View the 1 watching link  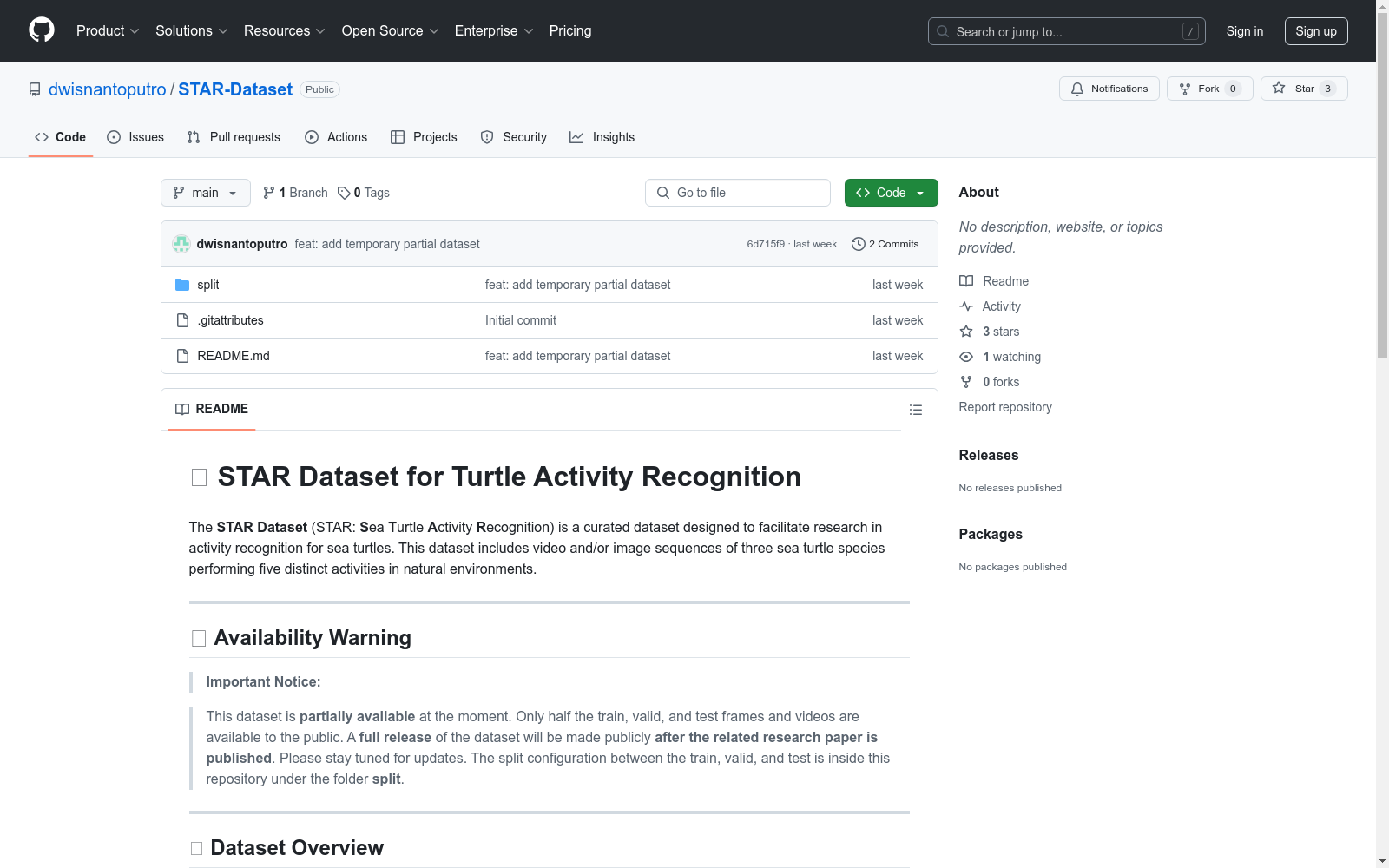(1000, 357)
